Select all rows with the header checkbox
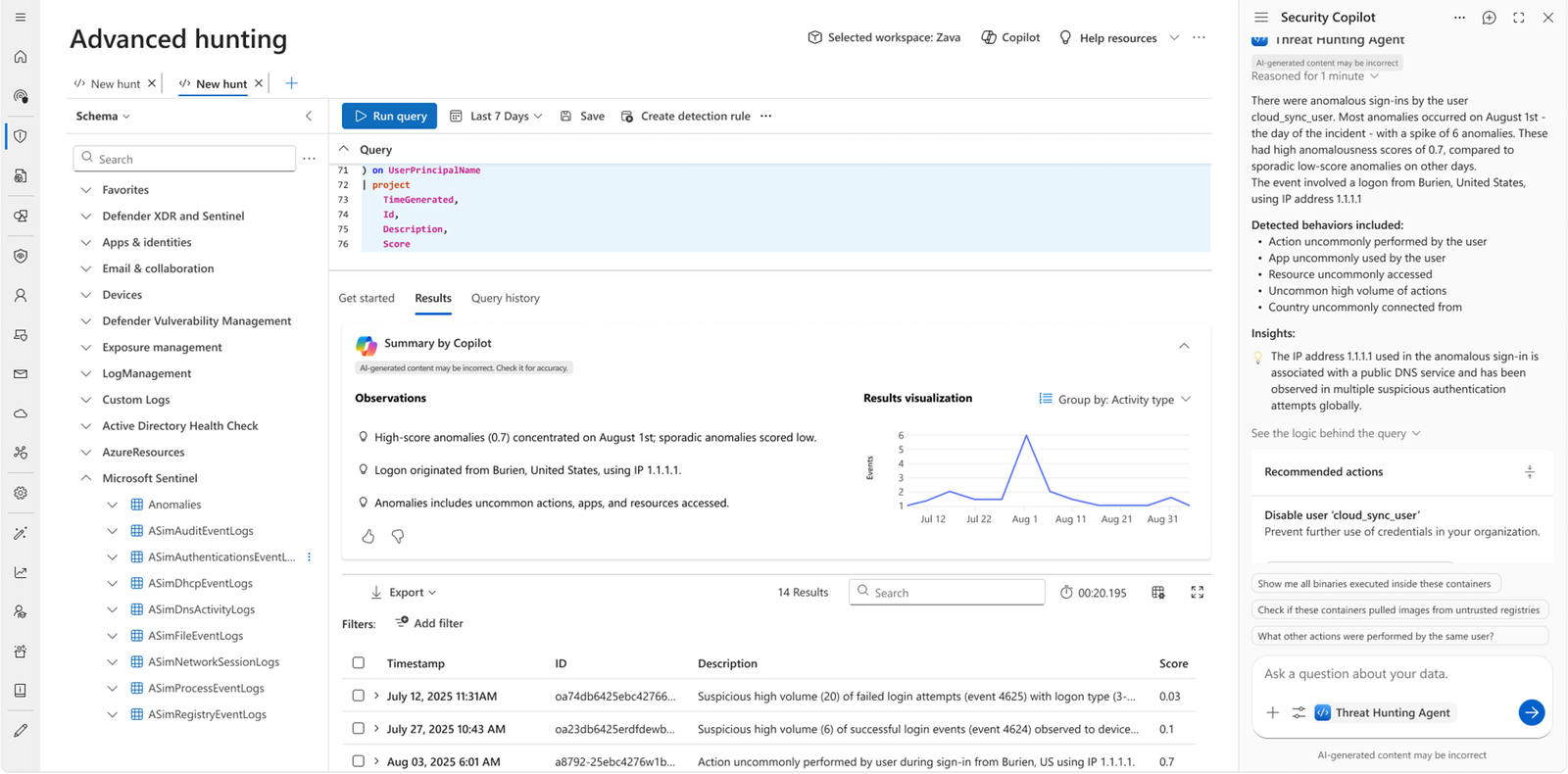Screen dimensions: 1568x774 coord(359,663)
